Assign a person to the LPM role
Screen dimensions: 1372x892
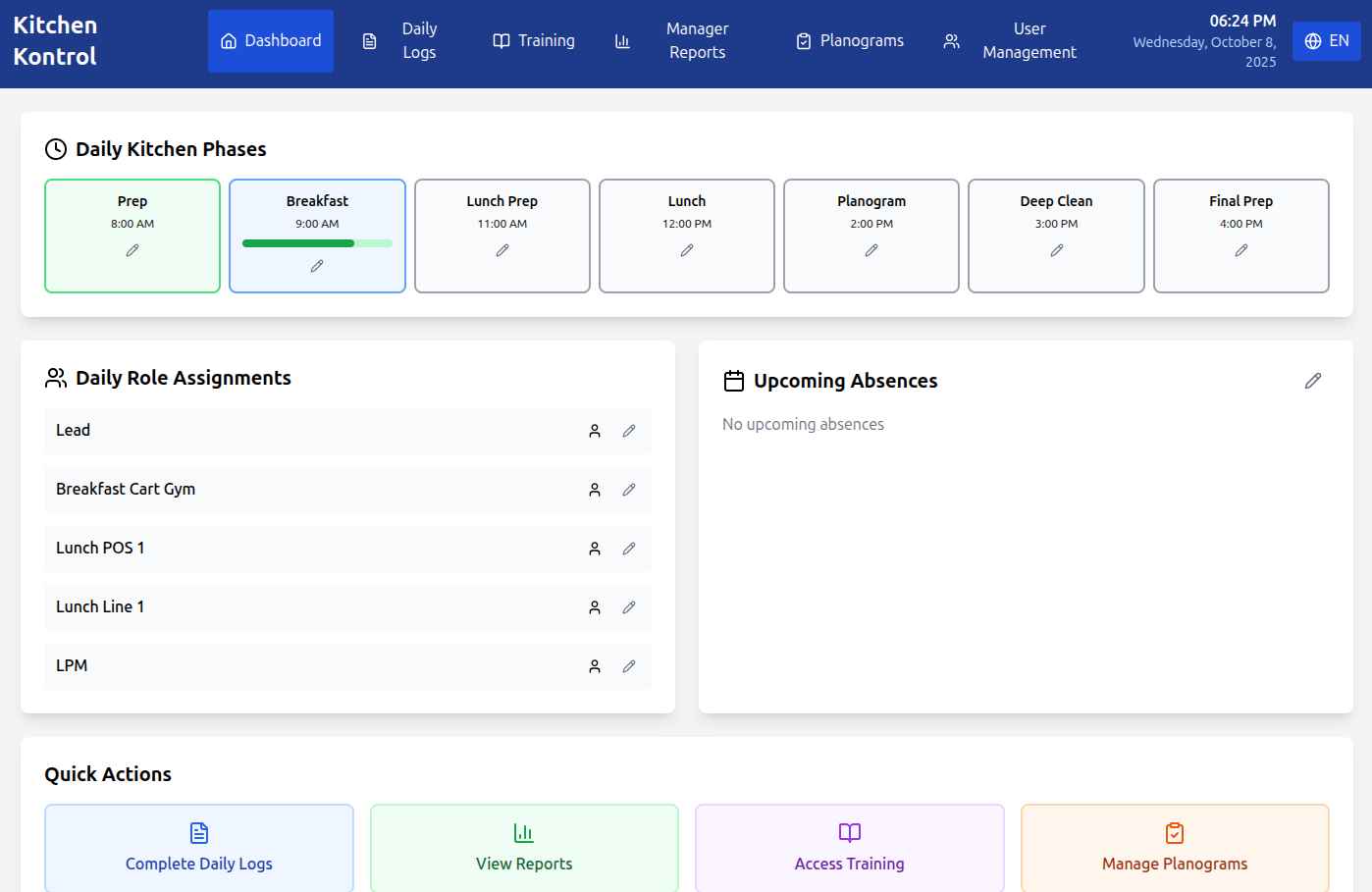(595, 666)
